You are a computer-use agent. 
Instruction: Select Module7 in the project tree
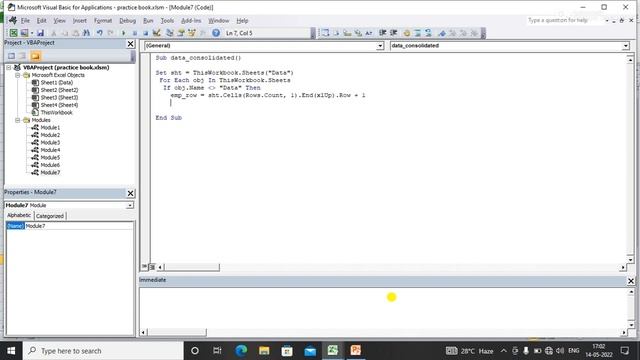click(x=50, y=172)
